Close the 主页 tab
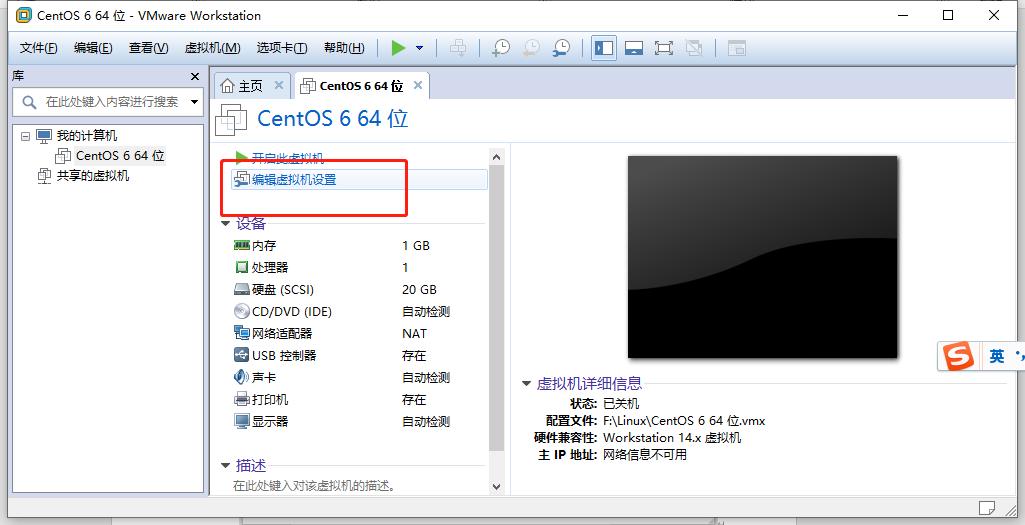Image resolution: width=1025 pixels, height=525 pixels. click(278, 85)
